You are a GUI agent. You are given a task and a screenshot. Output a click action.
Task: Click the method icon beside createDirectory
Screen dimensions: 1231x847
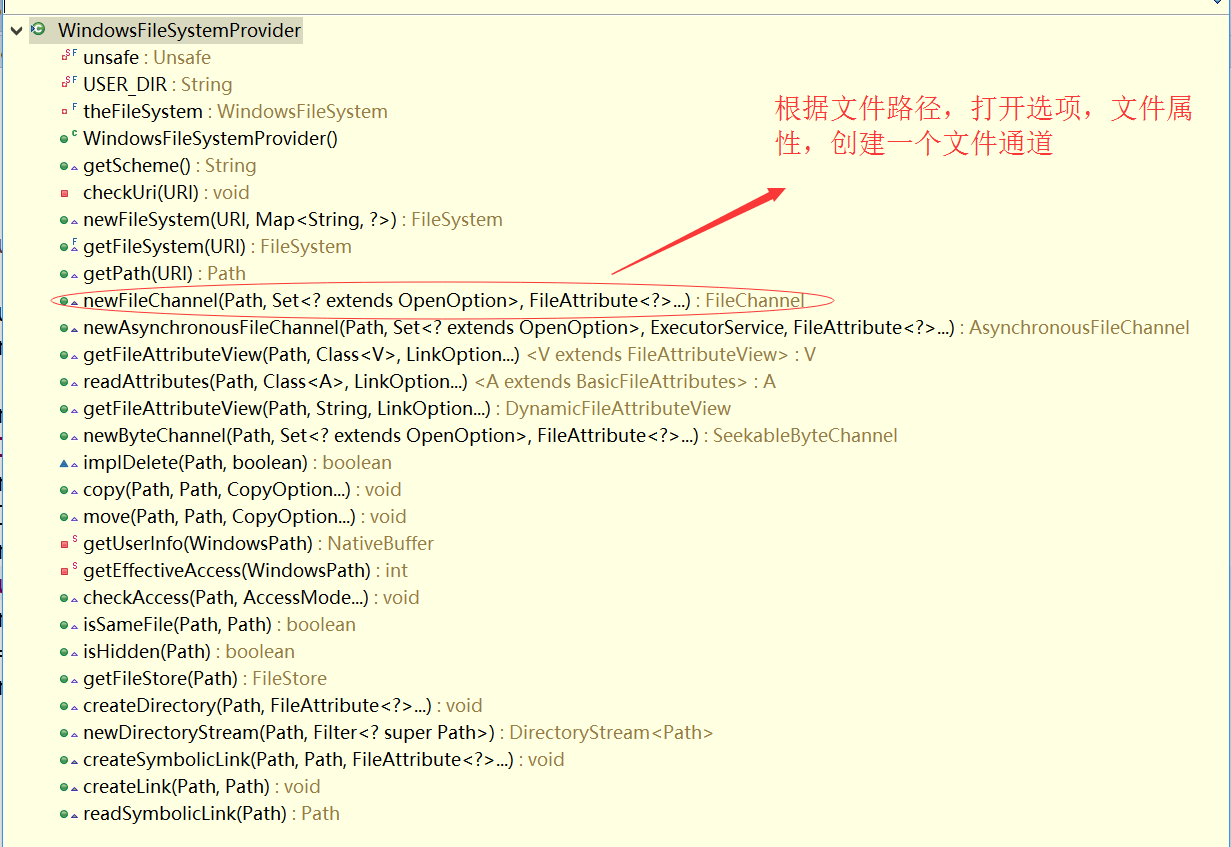point(68,705)
